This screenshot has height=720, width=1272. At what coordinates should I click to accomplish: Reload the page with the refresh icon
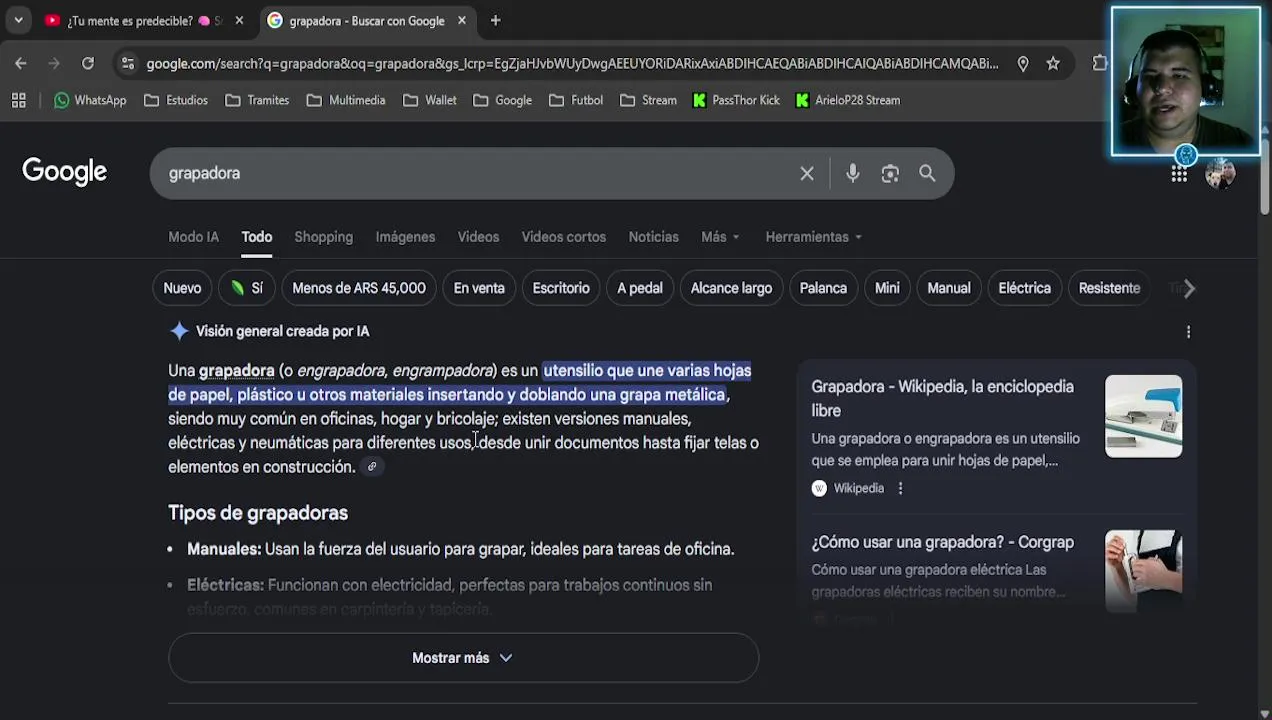pos(88,63)
